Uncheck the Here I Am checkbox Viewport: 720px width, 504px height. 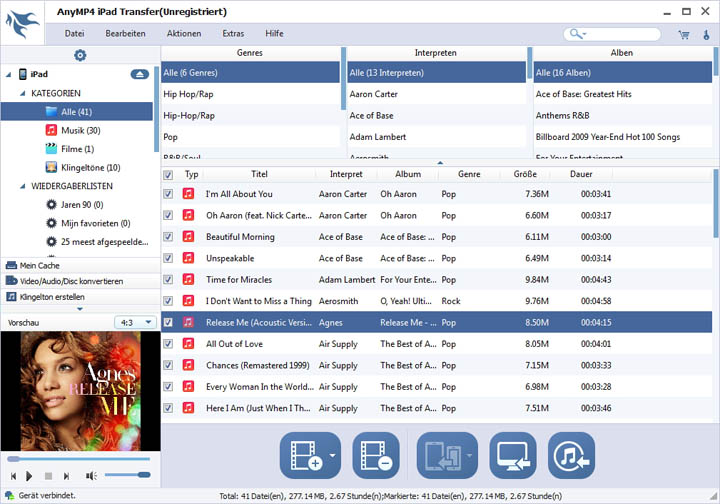tap(168, 408)
